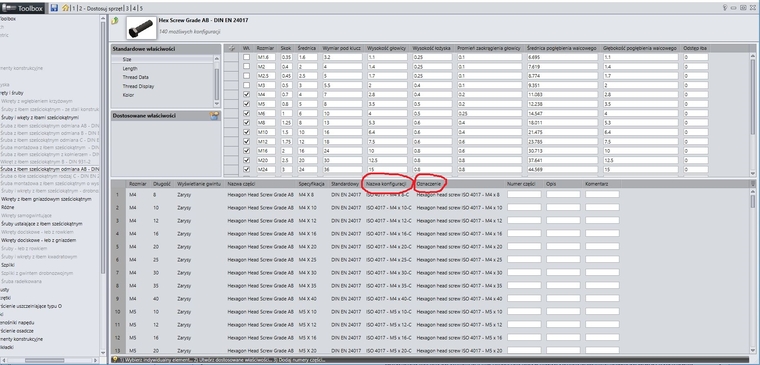Click the Skok field containing 1.25
This screenshot has width=760, height=365.
(286, 123)
